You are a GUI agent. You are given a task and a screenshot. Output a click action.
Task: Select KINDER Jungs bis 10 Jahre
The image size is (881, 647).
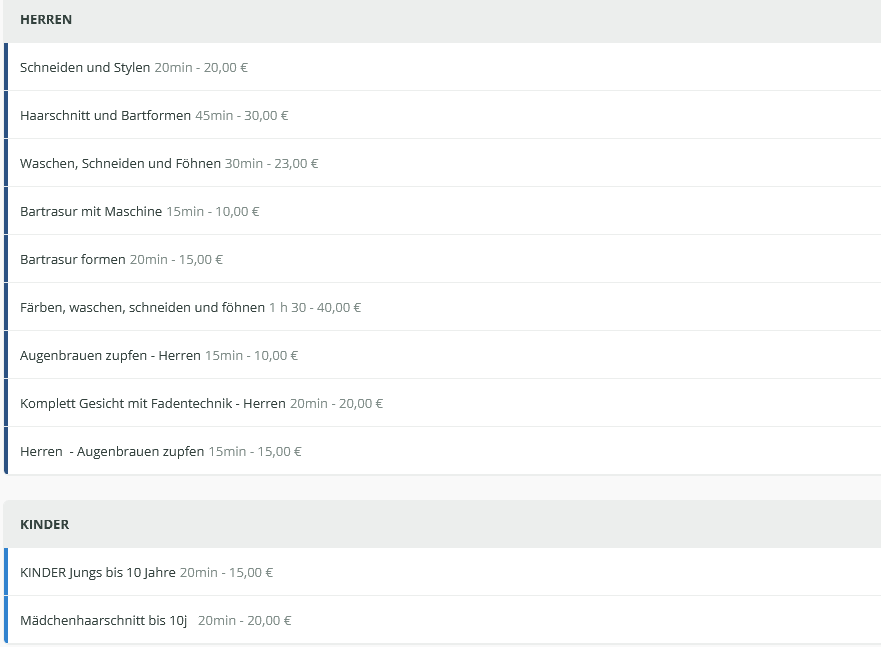(98, 573)
